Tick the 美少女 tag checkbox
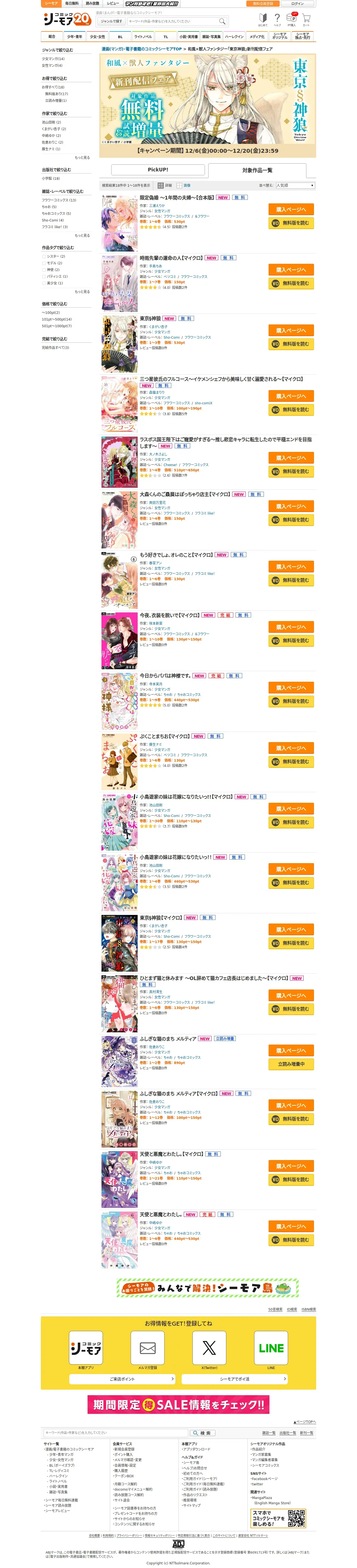The height and width of the screenshot is (1568, 357). click(44, 283)
